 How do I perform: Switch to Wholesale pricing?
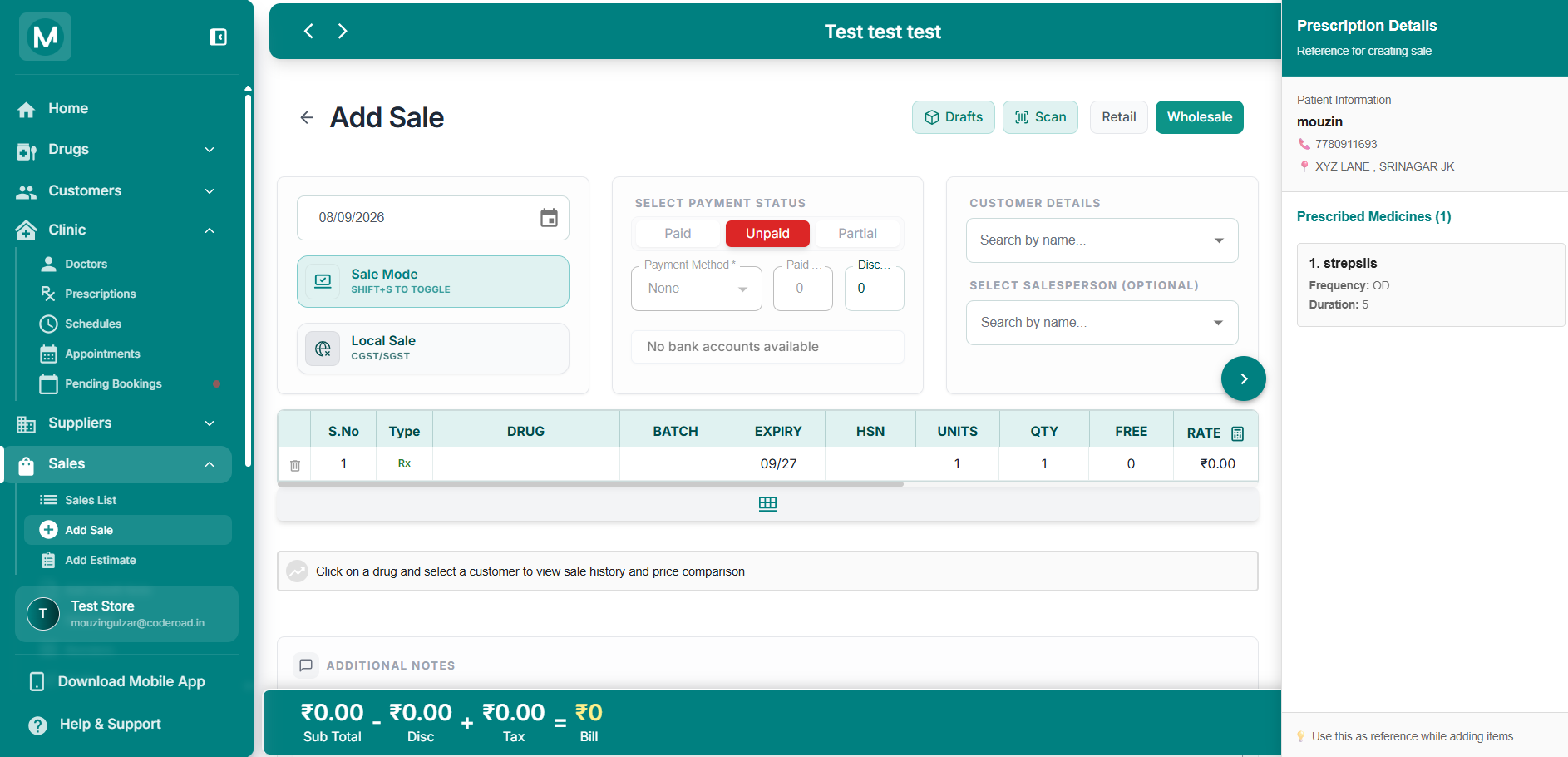point(1200,117)
